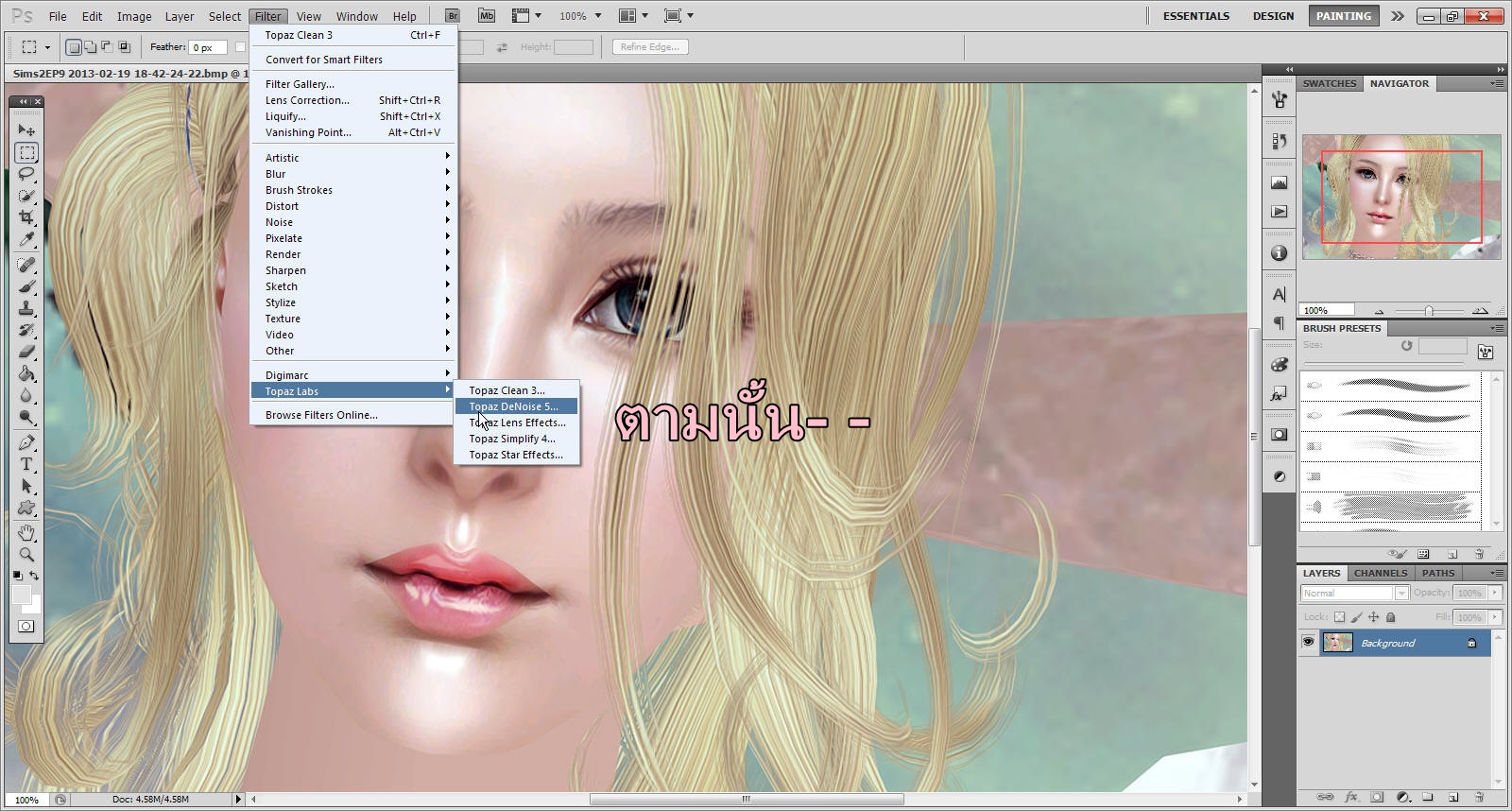The width and height of the screenshot is (1512, 811).
Task: Toggle Quick Mask mode
Action: coord(26,627)
